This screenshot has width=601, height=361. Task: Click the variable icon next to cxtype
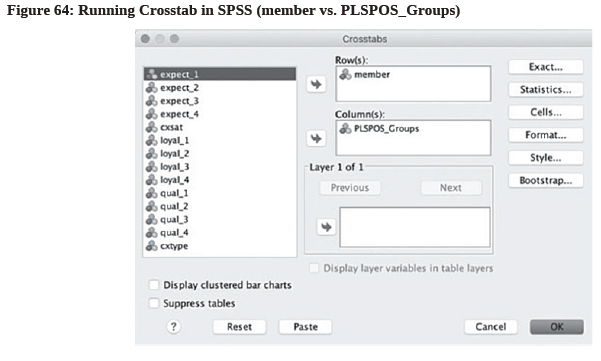coord(152,246)
